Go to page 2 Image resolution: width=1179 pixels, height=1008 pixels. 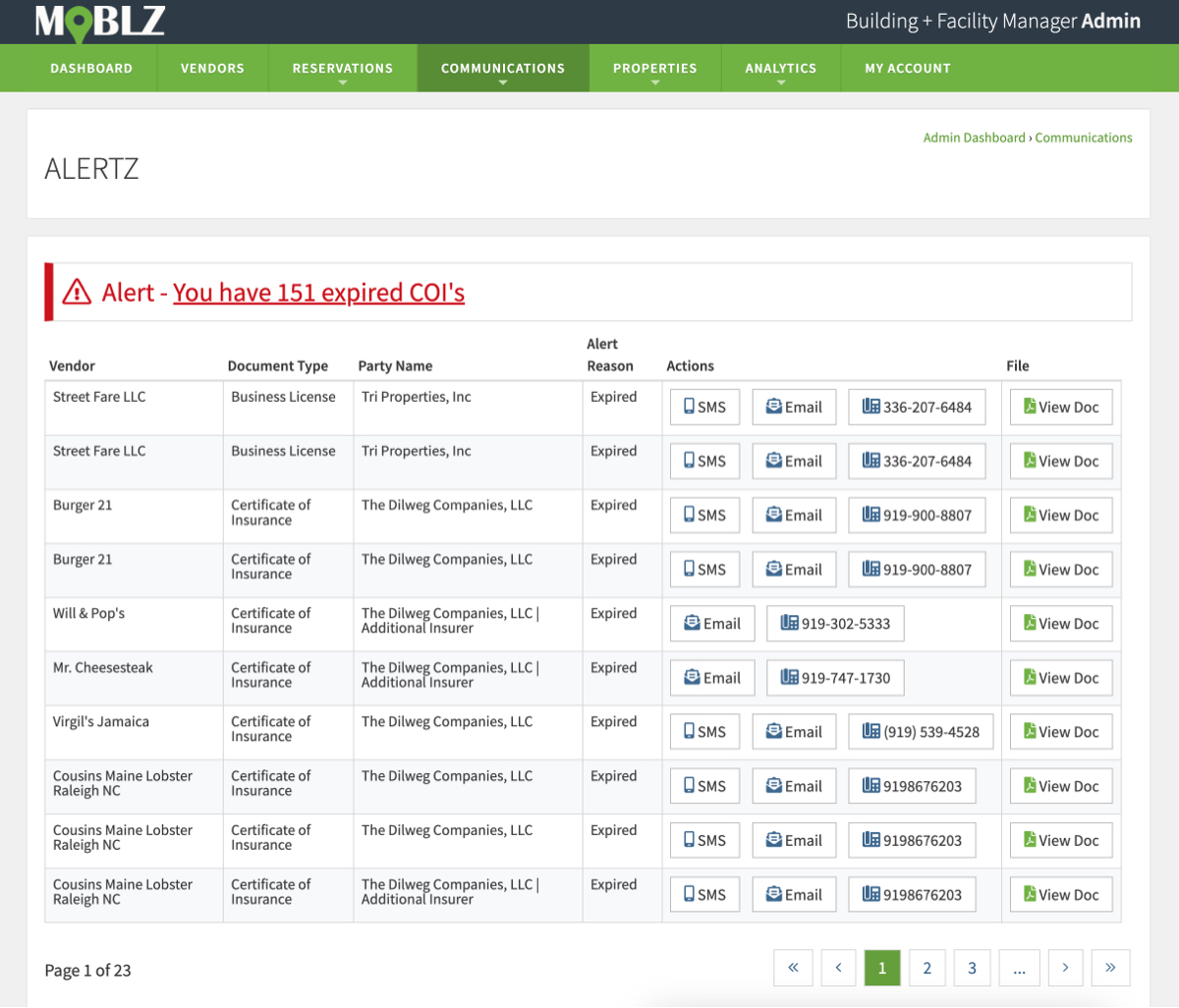[x=926, y=968]
